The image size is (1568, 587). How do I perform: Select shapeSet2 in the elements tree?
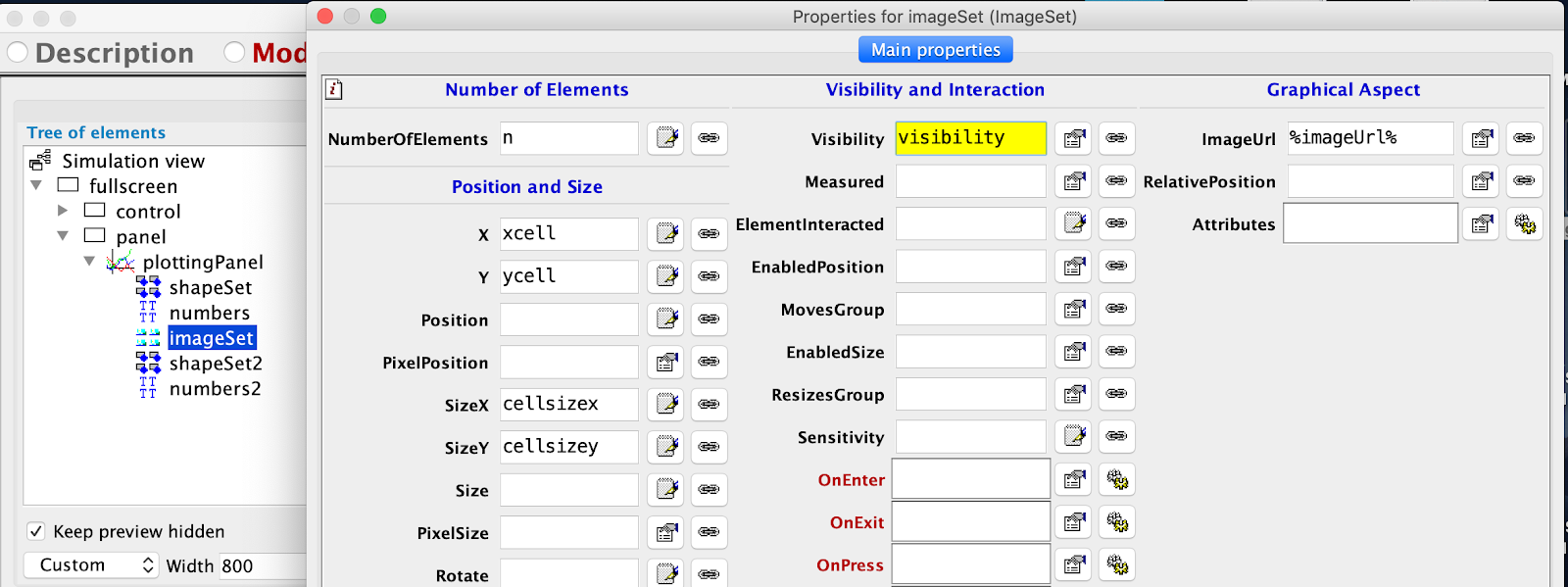click(x=216, y=364)
